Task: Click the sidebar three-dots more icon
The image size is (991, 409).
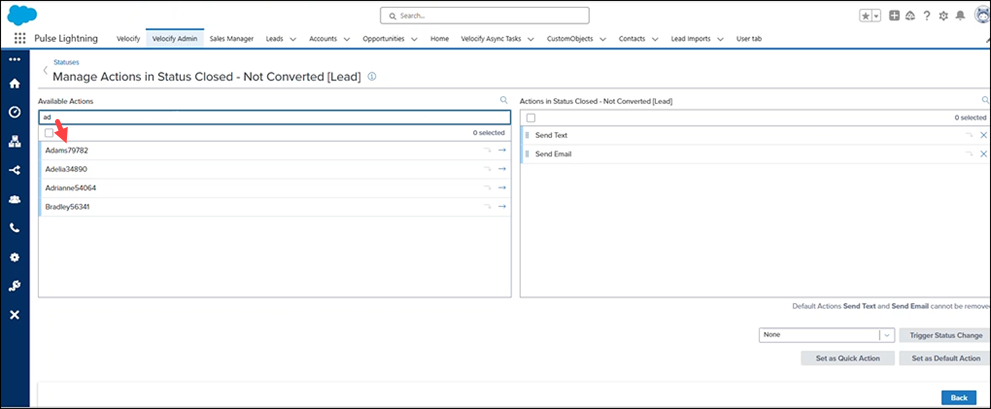Action: pyautogui.click(x=15, y=59)
